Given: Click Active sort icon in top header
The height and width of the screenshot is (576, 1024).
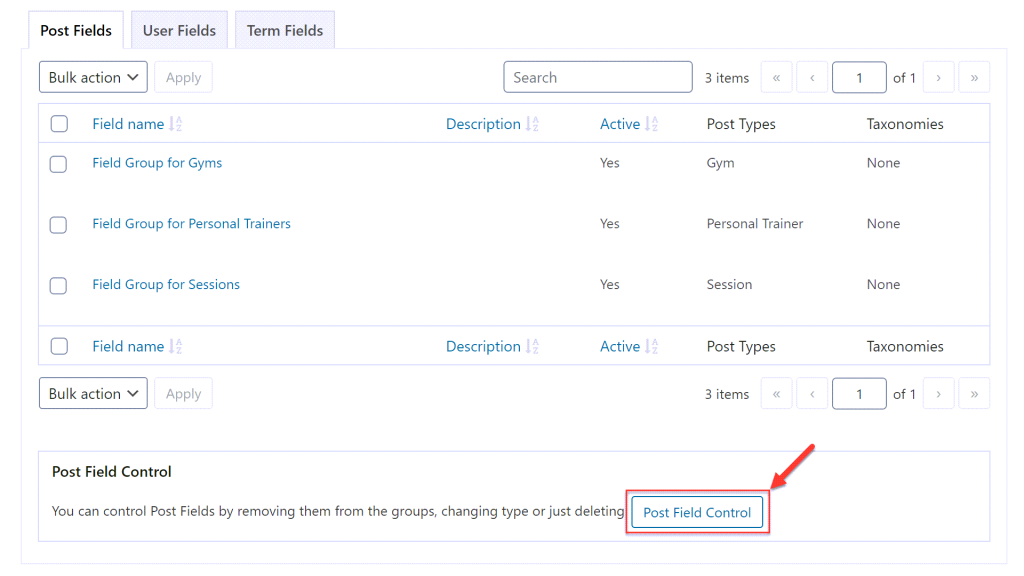Looking at the screenshot, I should [x=652, y=124].
